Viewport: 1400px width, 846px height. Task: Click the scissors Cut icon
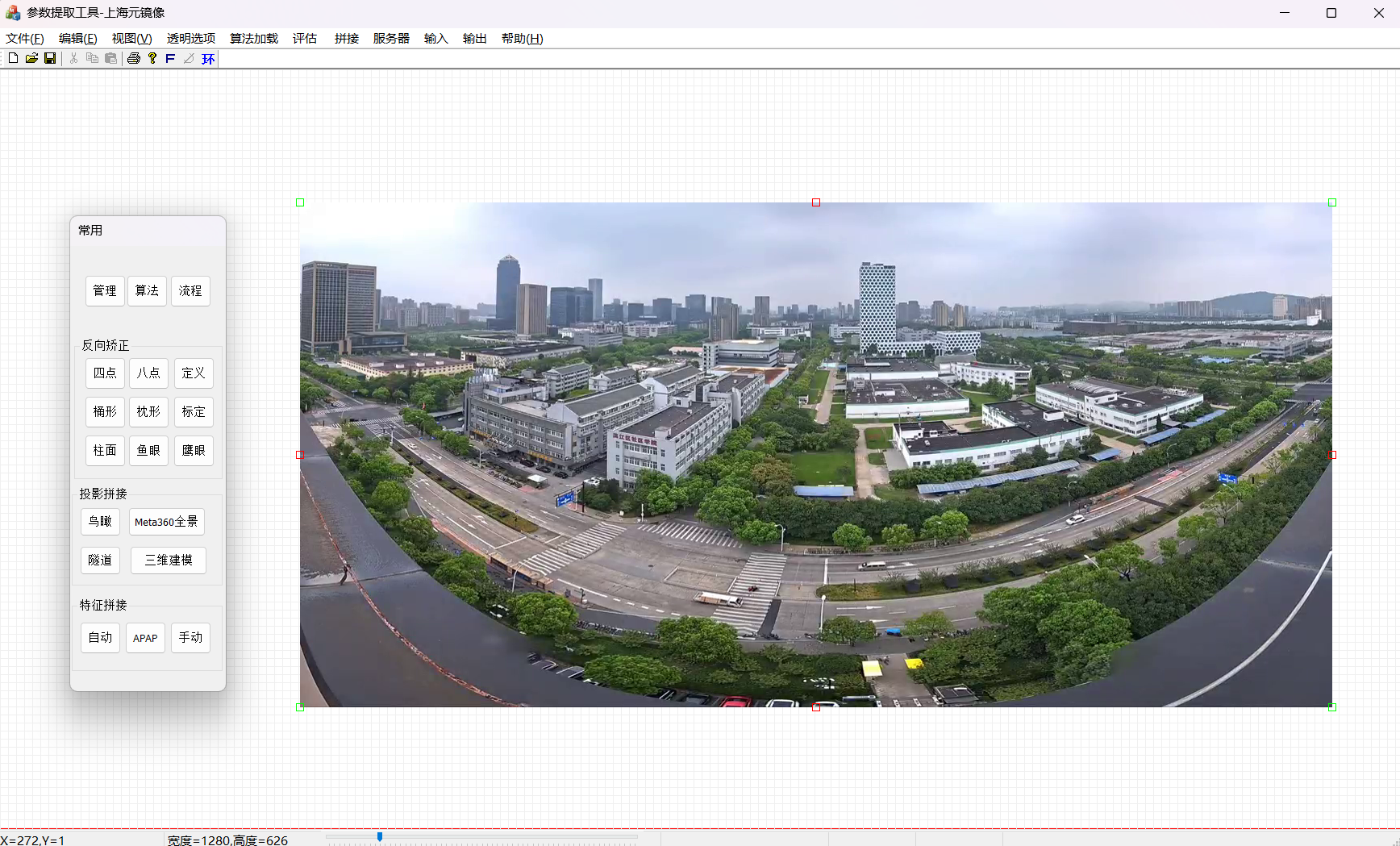tap(73, 58)
